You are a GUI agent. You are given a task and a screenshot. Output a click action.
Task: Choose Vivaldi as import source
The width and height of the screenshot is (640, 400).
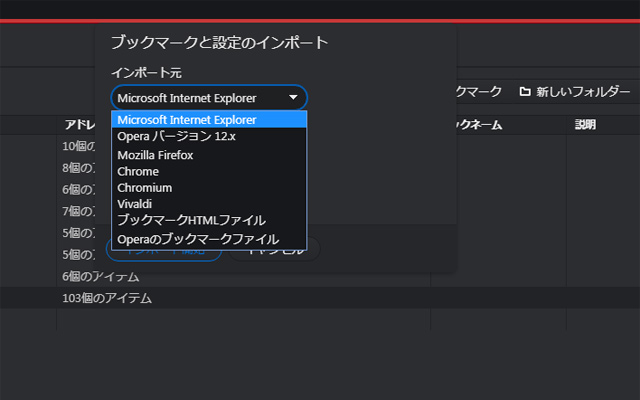[x=209, y=204]
